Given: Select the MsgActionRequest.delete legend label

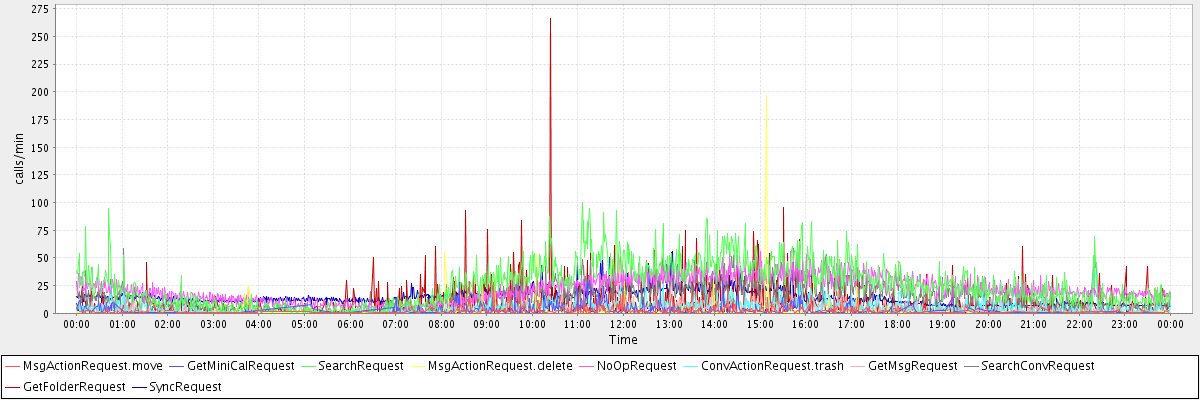Looking at the screenshot, I should click(x=500, y=366).
